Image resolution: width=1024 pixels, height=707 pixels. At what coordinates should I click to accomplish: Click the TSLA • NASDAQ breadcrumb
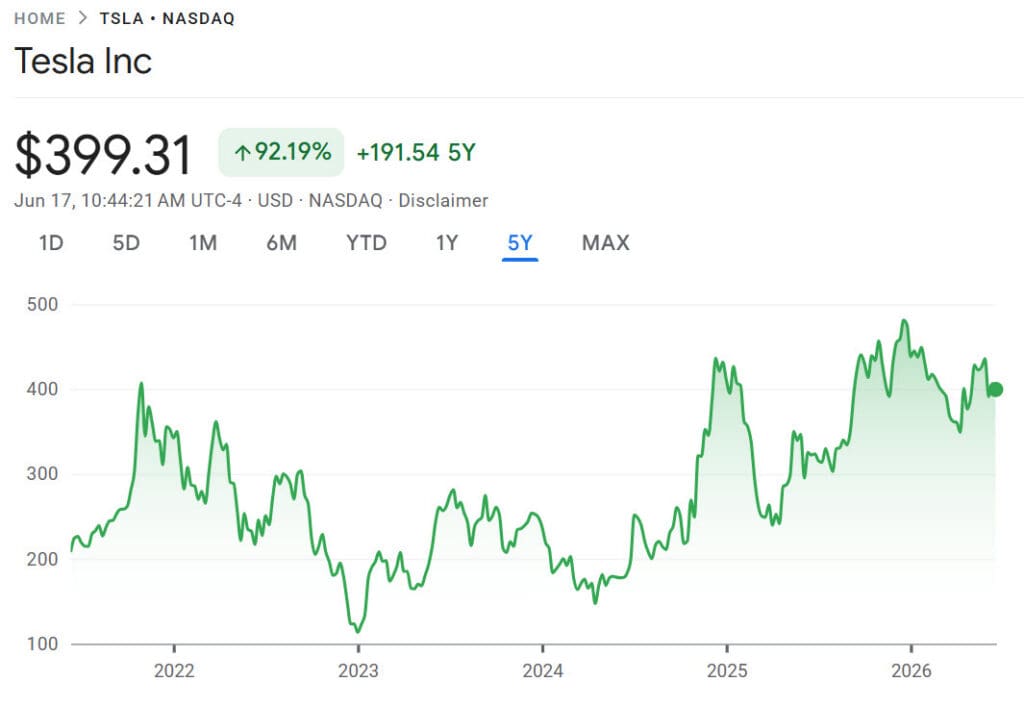pos(167,18)
